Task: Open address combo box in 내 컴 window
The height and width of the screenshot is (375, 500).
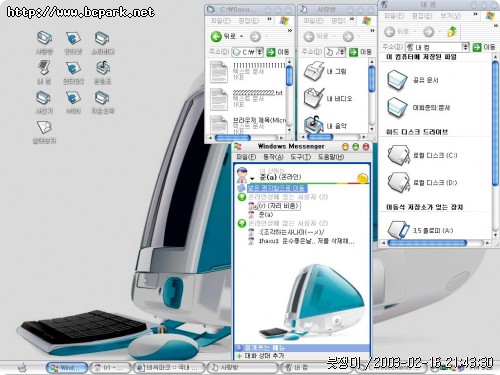Action: 437,47
